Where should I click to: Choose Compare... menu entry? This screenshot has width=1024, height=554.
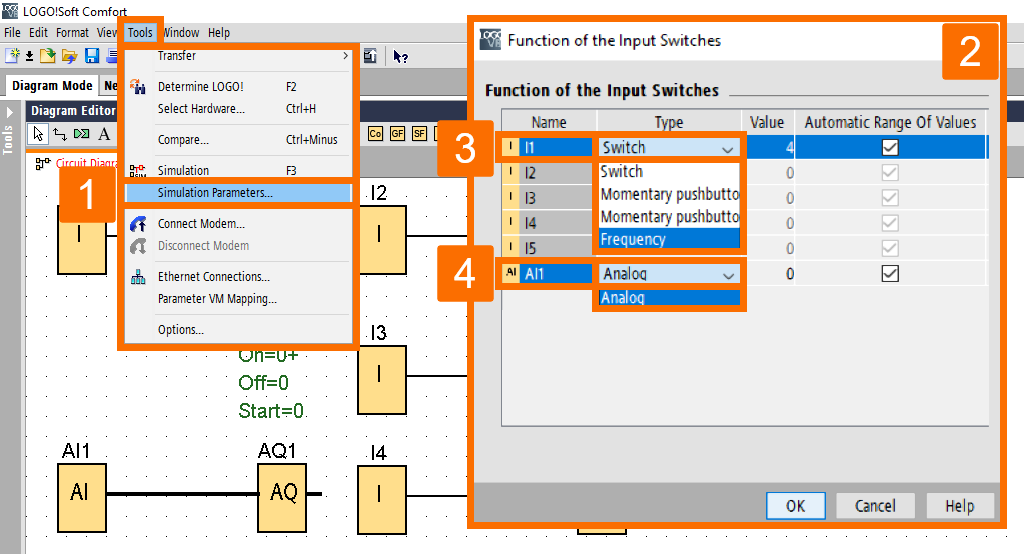(x=238, y=139)
